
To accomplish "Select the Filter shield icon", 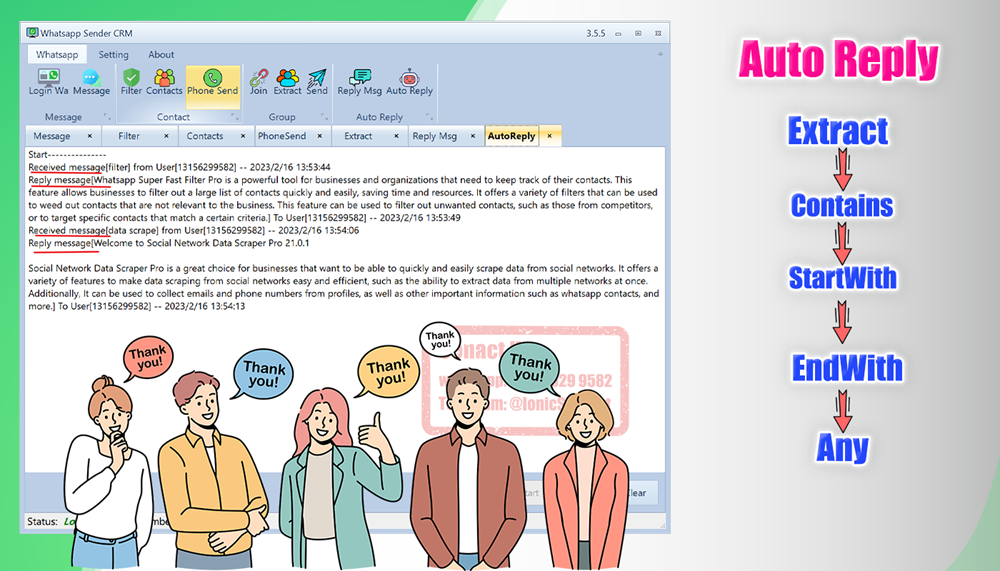I will pyautogui.click(x=131, y=82).
